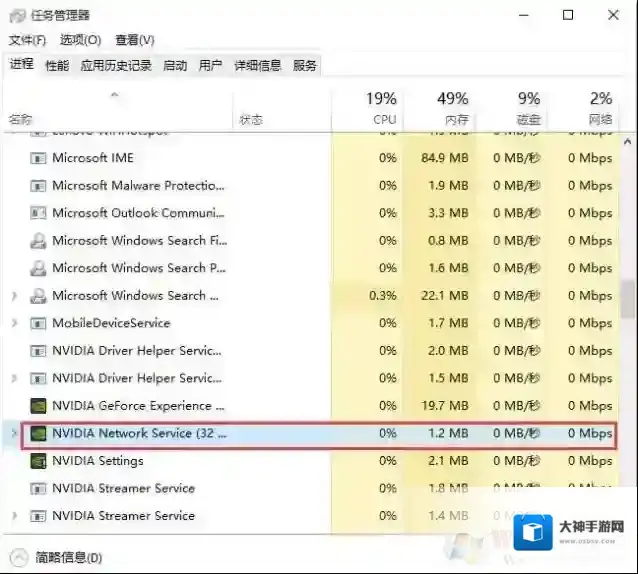Sort by the 49% 内存 column header
Image resolution: width=638 pixels, height=574 pixels.
pyautogui.click(x=439, y=110)
